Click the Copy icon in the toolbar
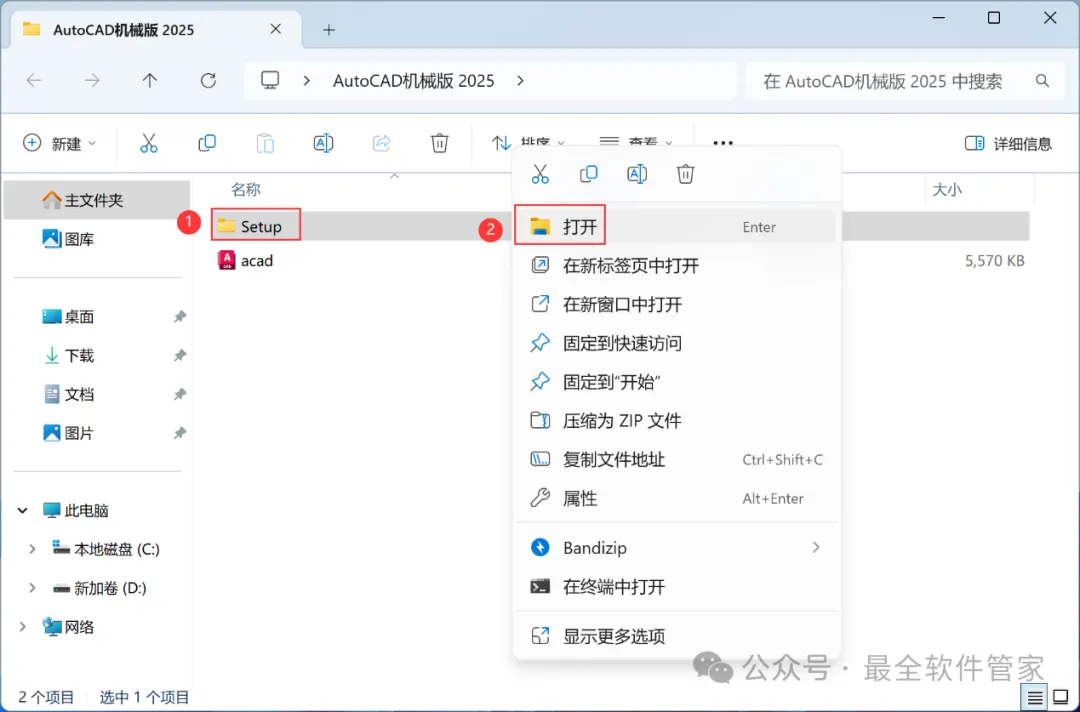The width and height of the screenshot is (1080, 712). click(207, 143)
